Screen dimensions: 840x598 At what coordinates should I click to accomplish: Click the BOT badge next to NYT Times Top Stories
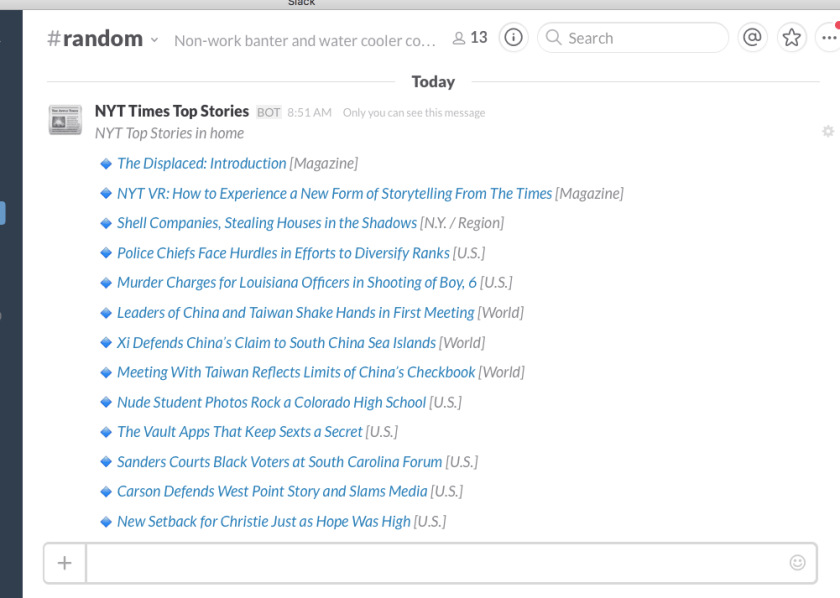point(268,112)
